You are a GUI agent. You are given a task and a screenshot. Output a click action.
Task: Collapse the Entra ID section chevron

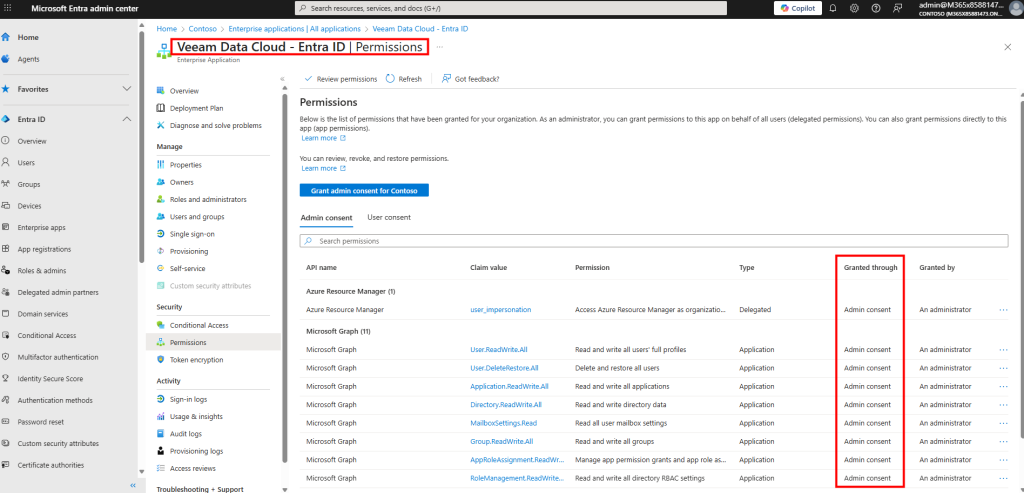point(126,120)
